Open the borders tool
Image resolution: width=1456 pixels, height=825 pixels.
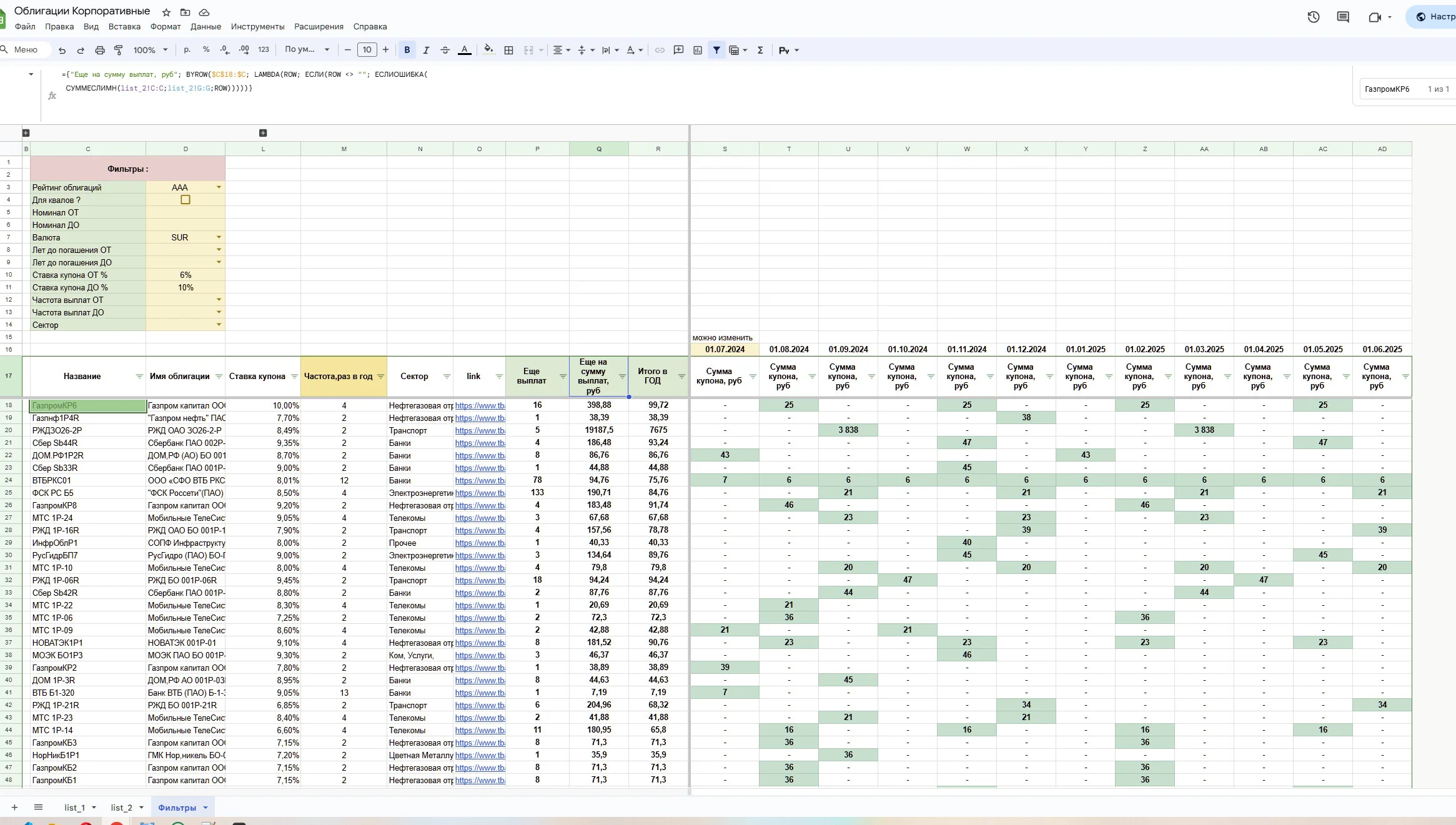point(509,50)
